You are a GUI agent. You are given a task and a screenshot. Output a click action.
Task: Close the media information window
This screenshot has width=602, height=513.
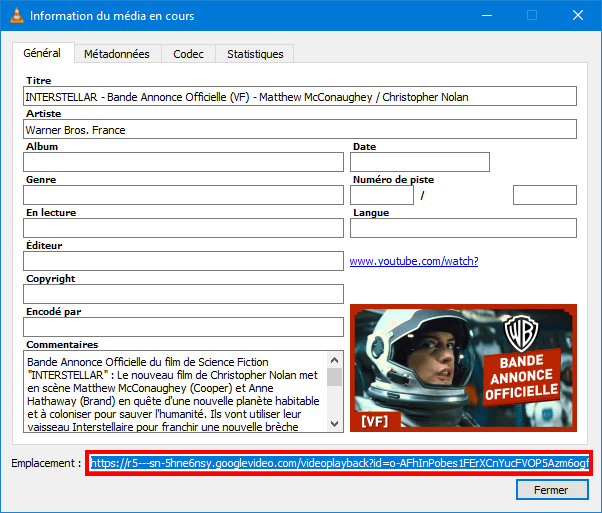(x=578, y=15)
